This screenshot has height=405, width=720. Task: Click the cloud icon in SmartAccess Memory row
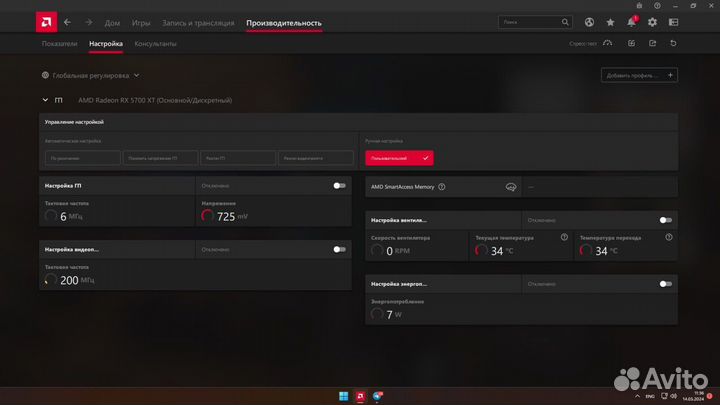[511, 187]
